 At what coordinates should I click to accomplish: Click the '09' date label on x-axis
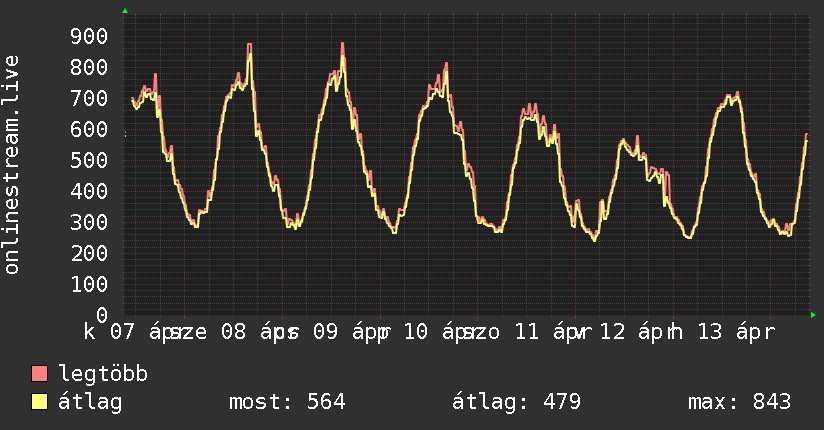(x=326, y=332)
